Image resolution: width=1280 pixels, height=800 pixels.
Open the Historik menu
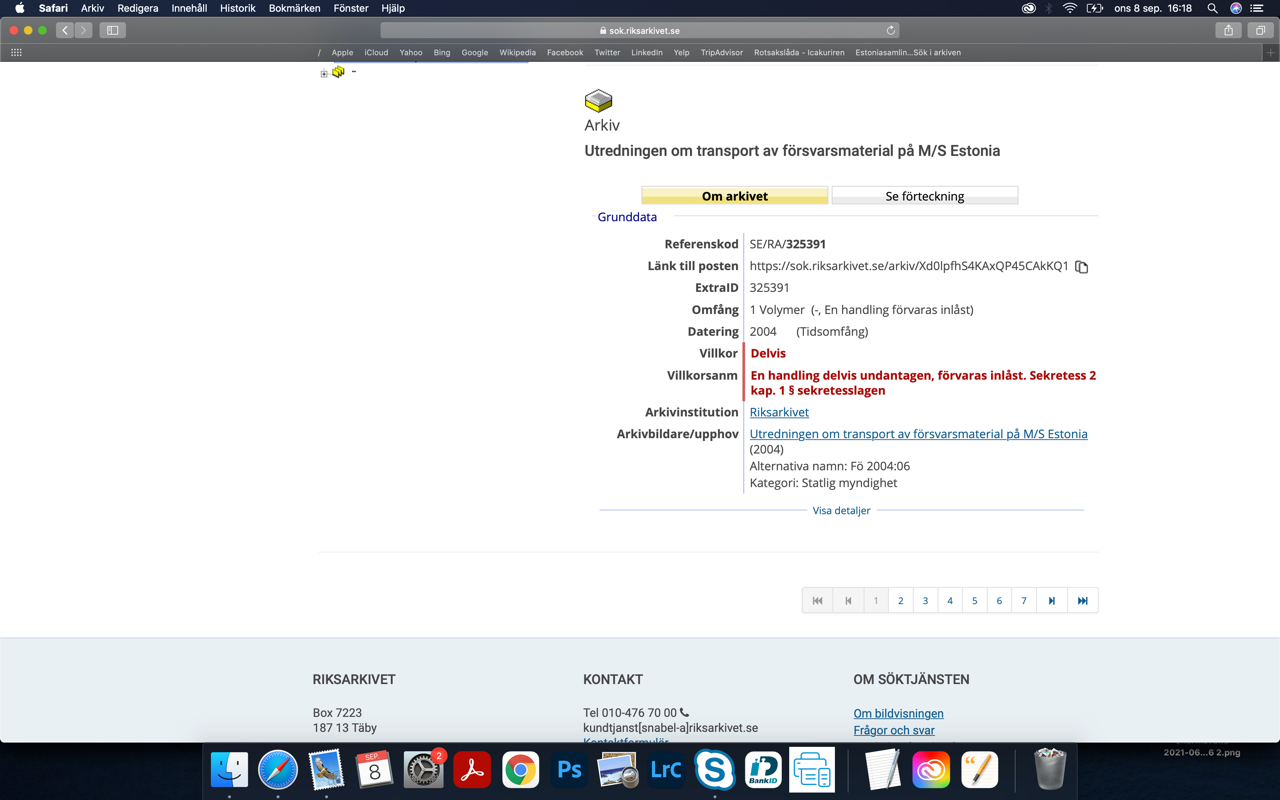point(237,8)
